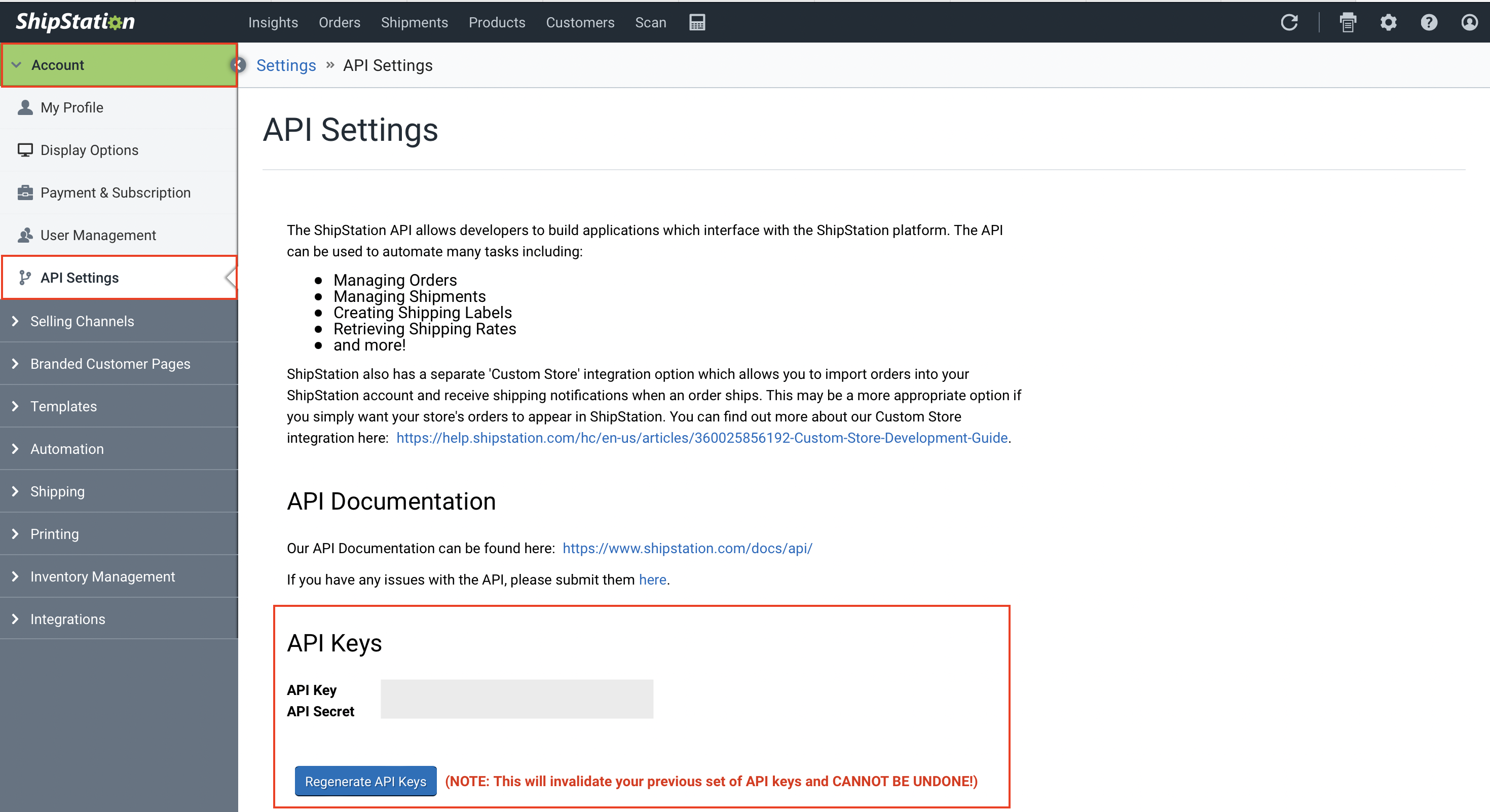Click the help question mark icon
Viewport: 1490px width, 812px height.
point(1429,22)
